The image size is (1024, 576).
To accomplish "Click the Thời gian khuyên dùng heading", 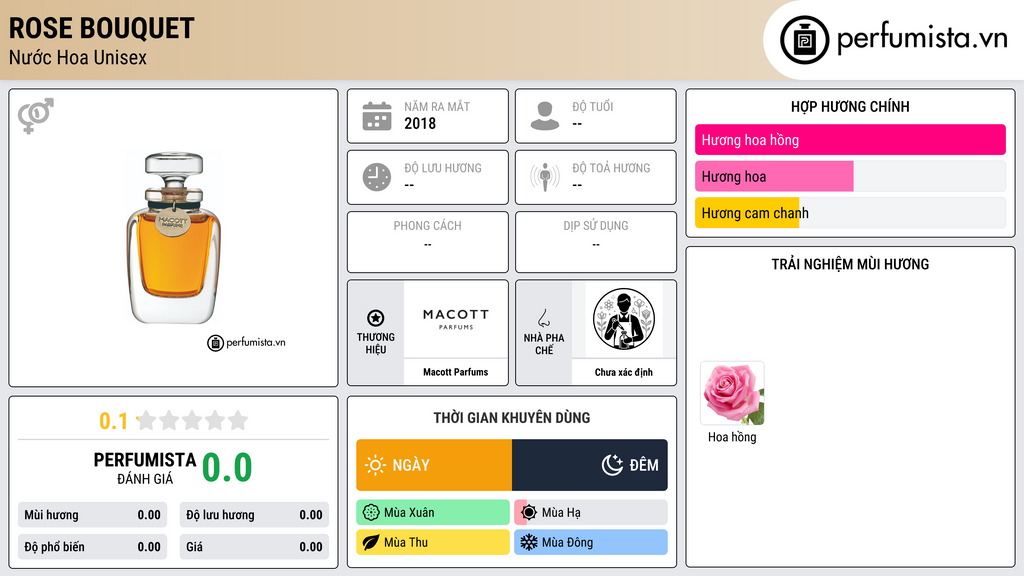I will pyautogui.click(x=512, y=418).
